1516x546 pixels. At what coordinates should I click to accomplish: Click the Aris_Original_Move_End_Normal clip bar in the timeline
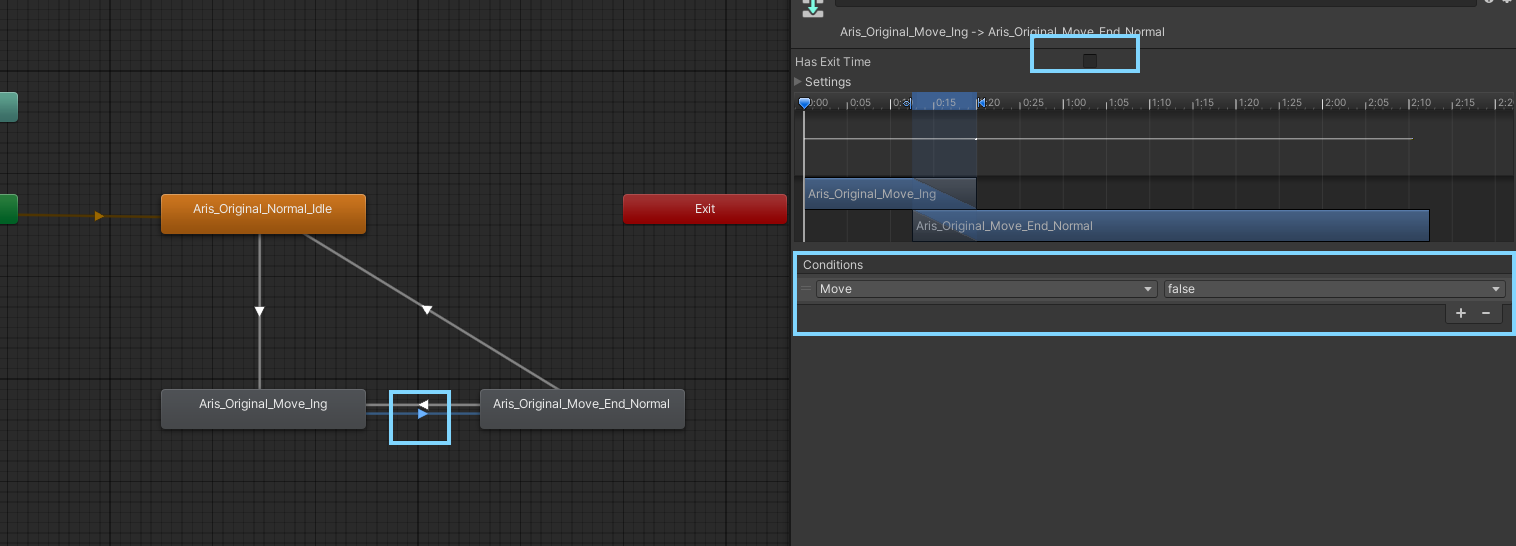(x=1170, y=226)
